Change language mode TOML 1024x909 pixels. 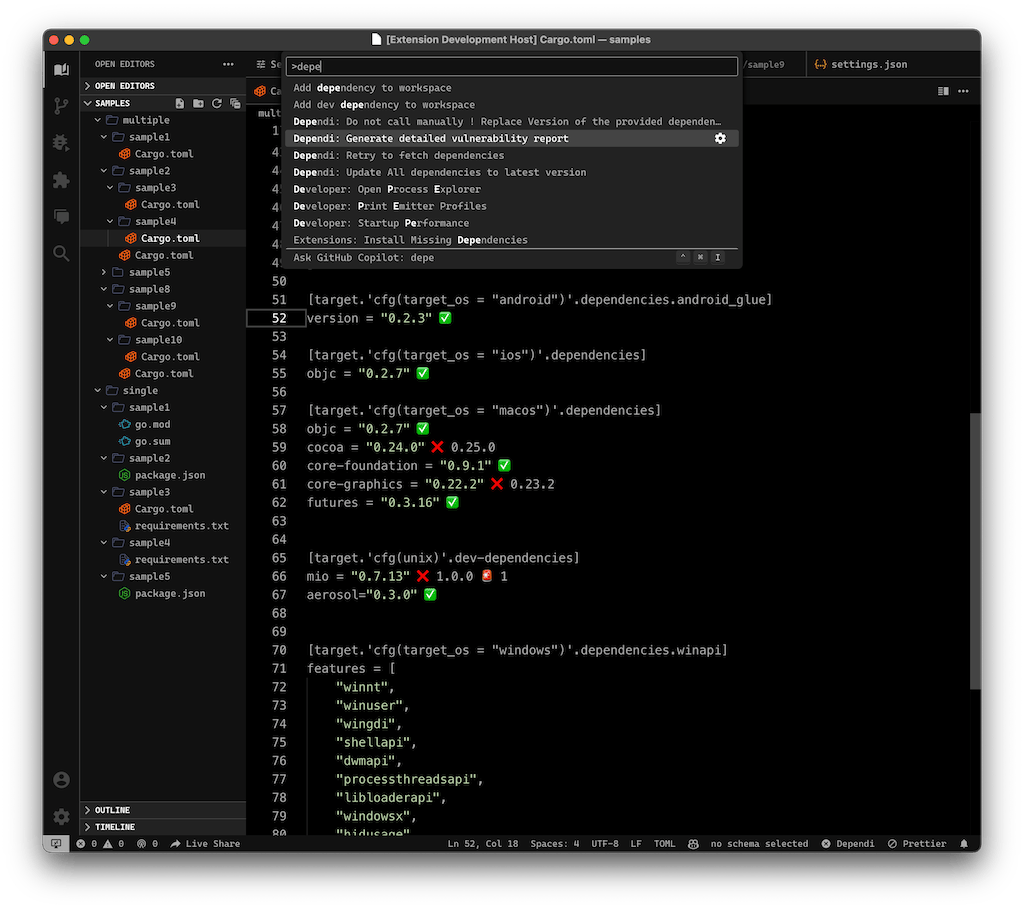(x=664, y=844)
